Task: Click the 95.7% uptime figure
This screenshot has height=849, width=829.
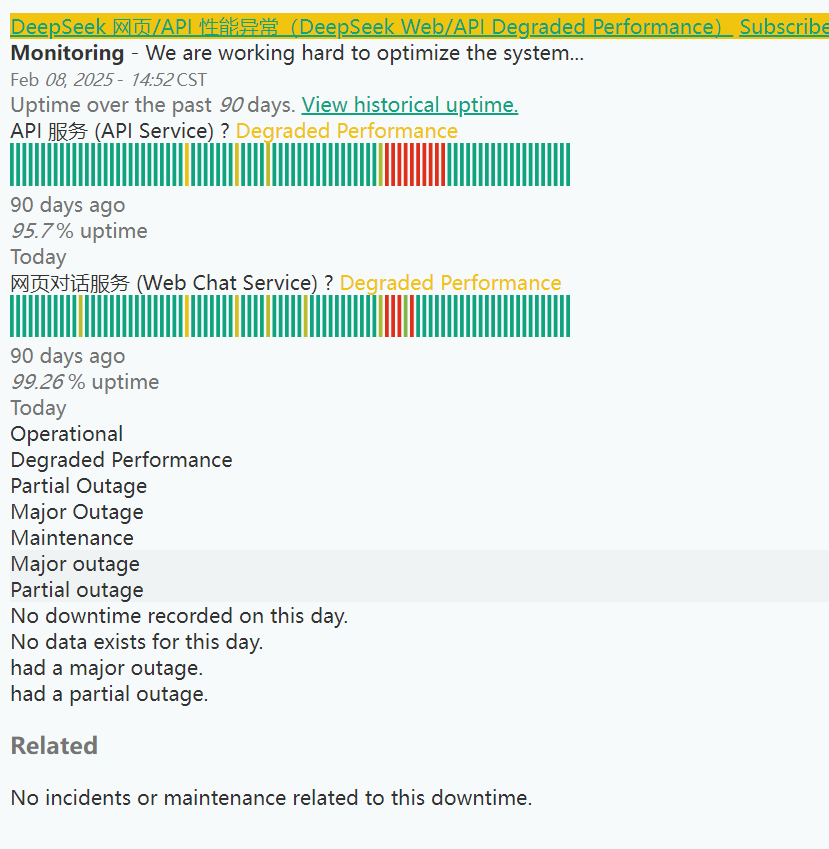Action: point(42,231)
